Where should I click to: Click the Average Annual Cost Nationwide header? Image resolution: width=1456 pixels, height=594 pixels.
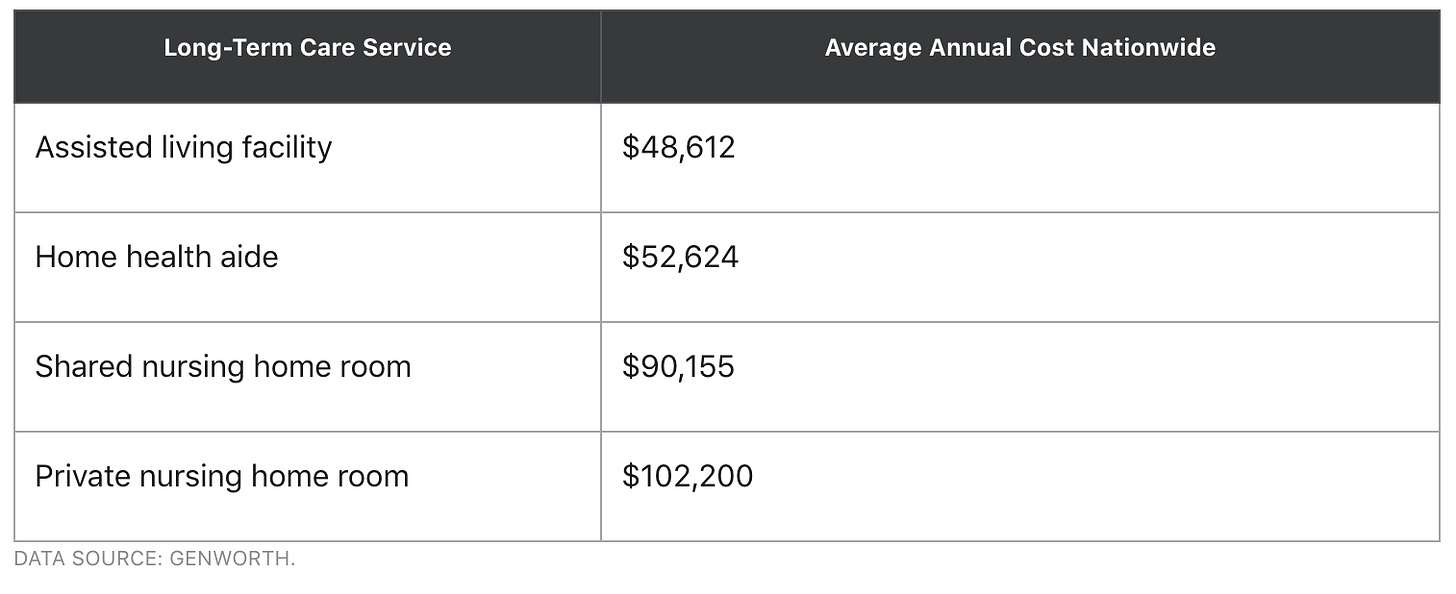click(x=1019, y=48)
